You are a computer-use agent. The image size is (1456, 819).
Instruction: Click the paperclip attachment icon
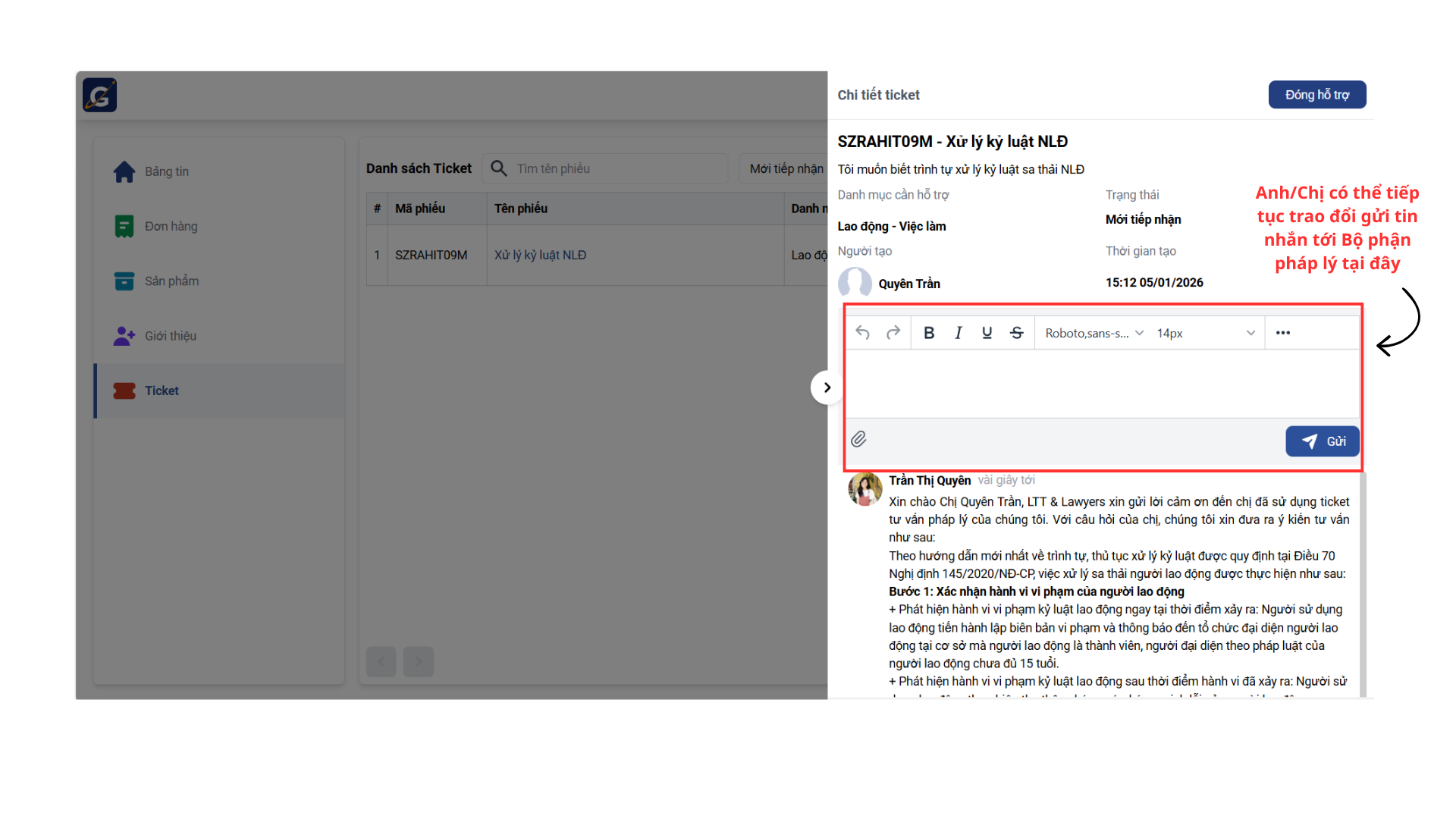coord(858,440)
